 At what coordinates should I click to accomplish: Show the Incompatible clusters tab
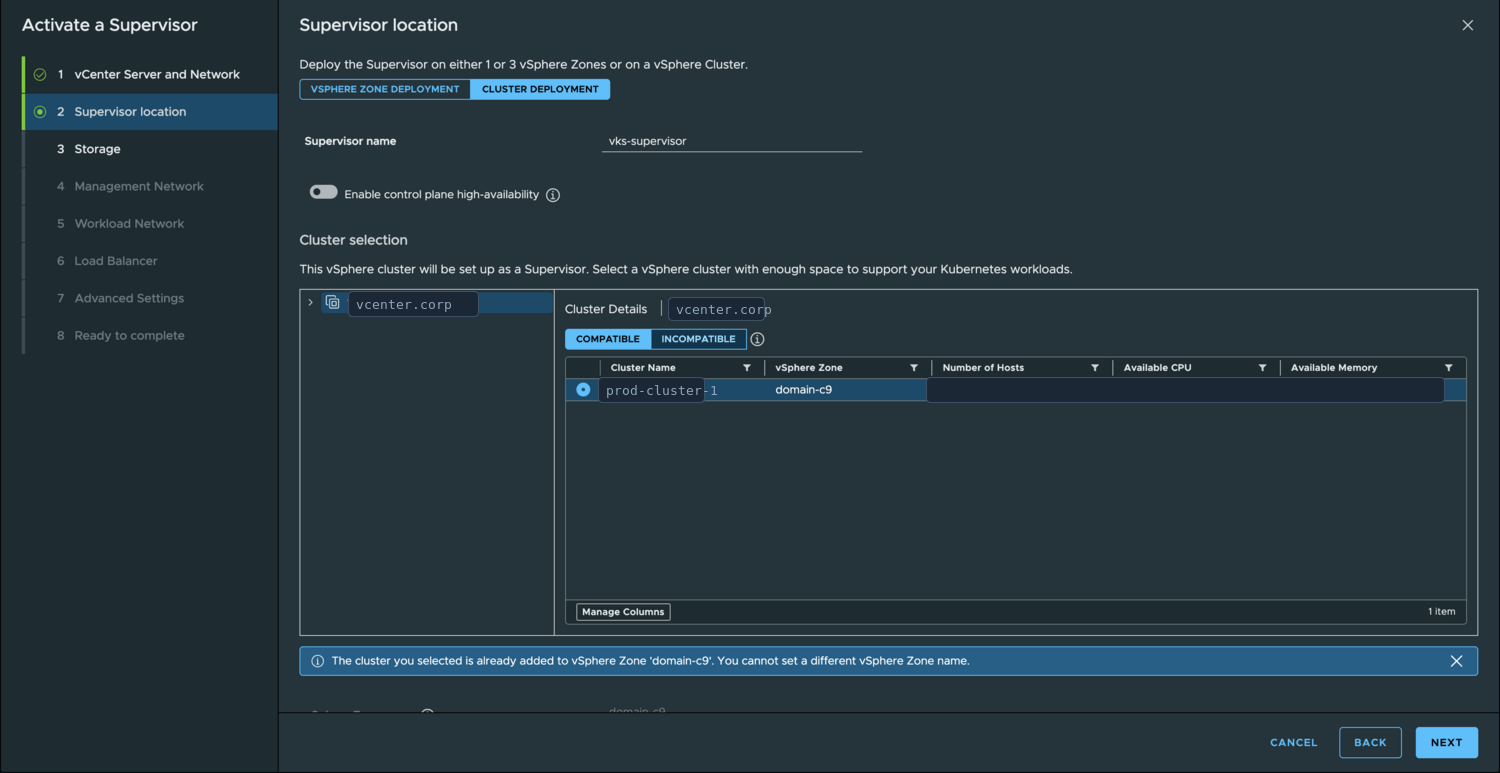coord(698,339)
